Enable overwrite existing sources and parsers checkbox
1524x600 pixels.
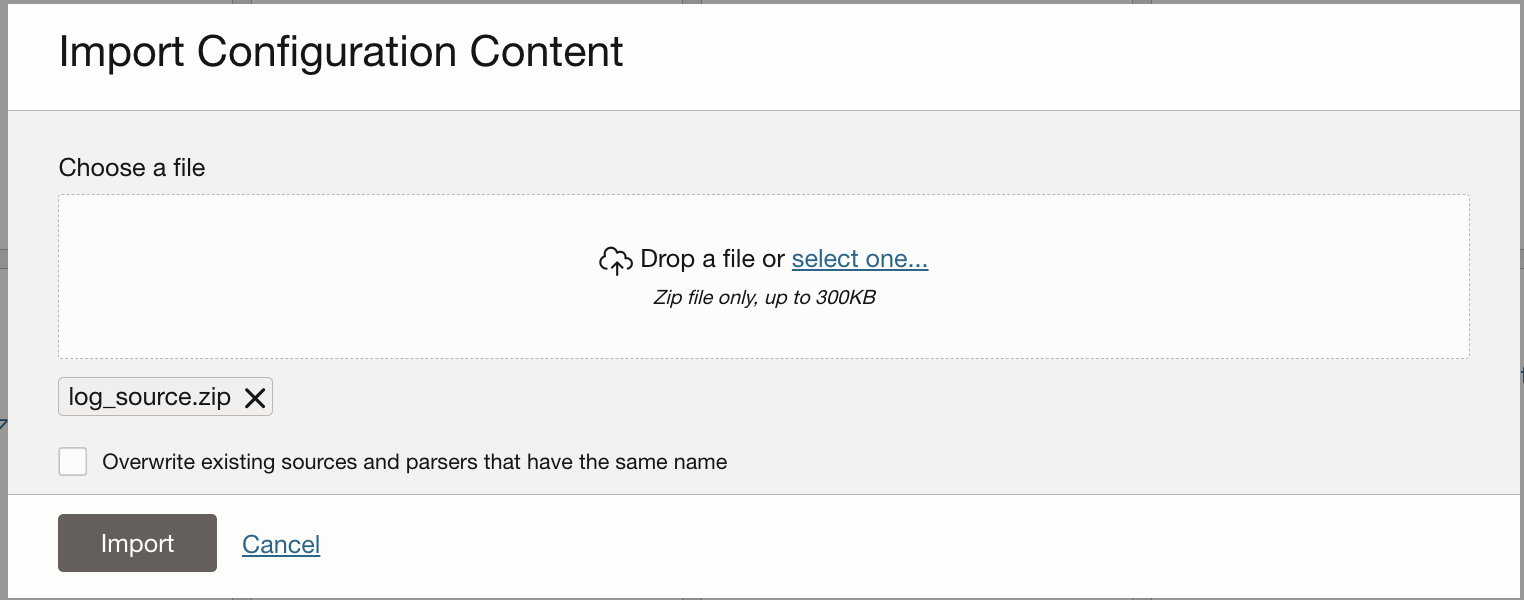pos(73,462)
